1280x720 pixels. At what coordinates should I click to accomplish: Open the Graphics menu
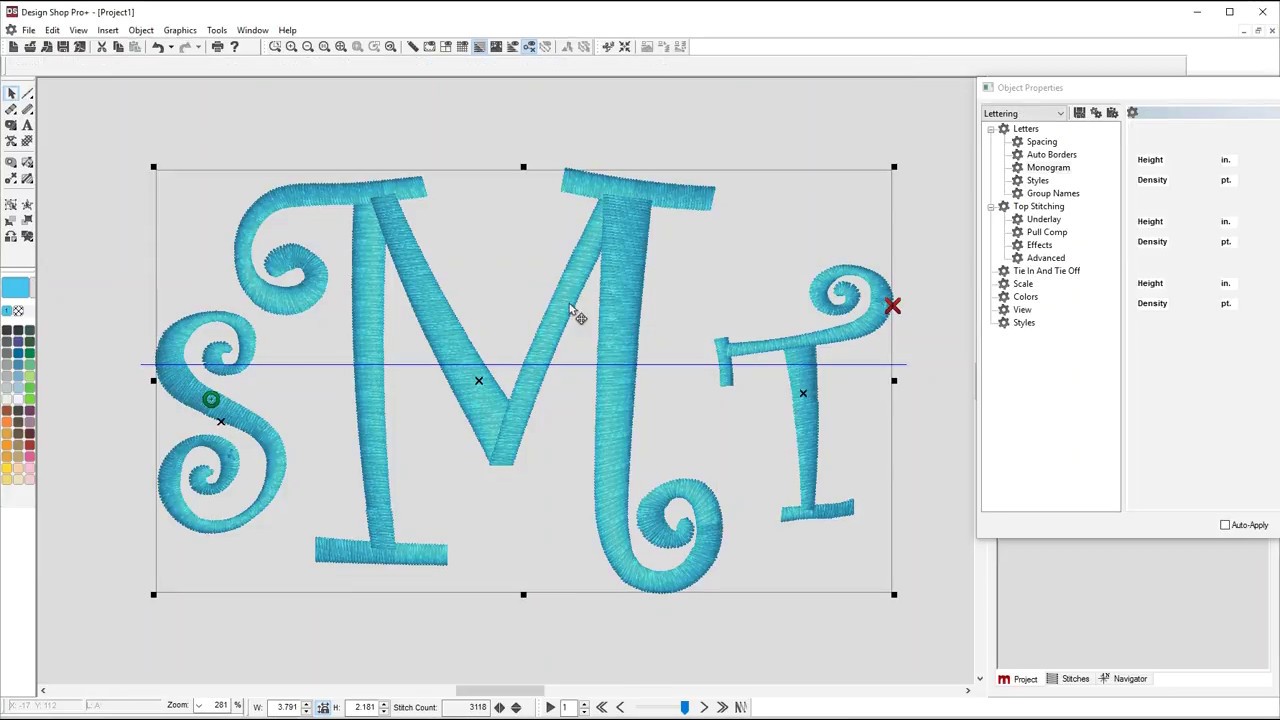click(180, 30)
